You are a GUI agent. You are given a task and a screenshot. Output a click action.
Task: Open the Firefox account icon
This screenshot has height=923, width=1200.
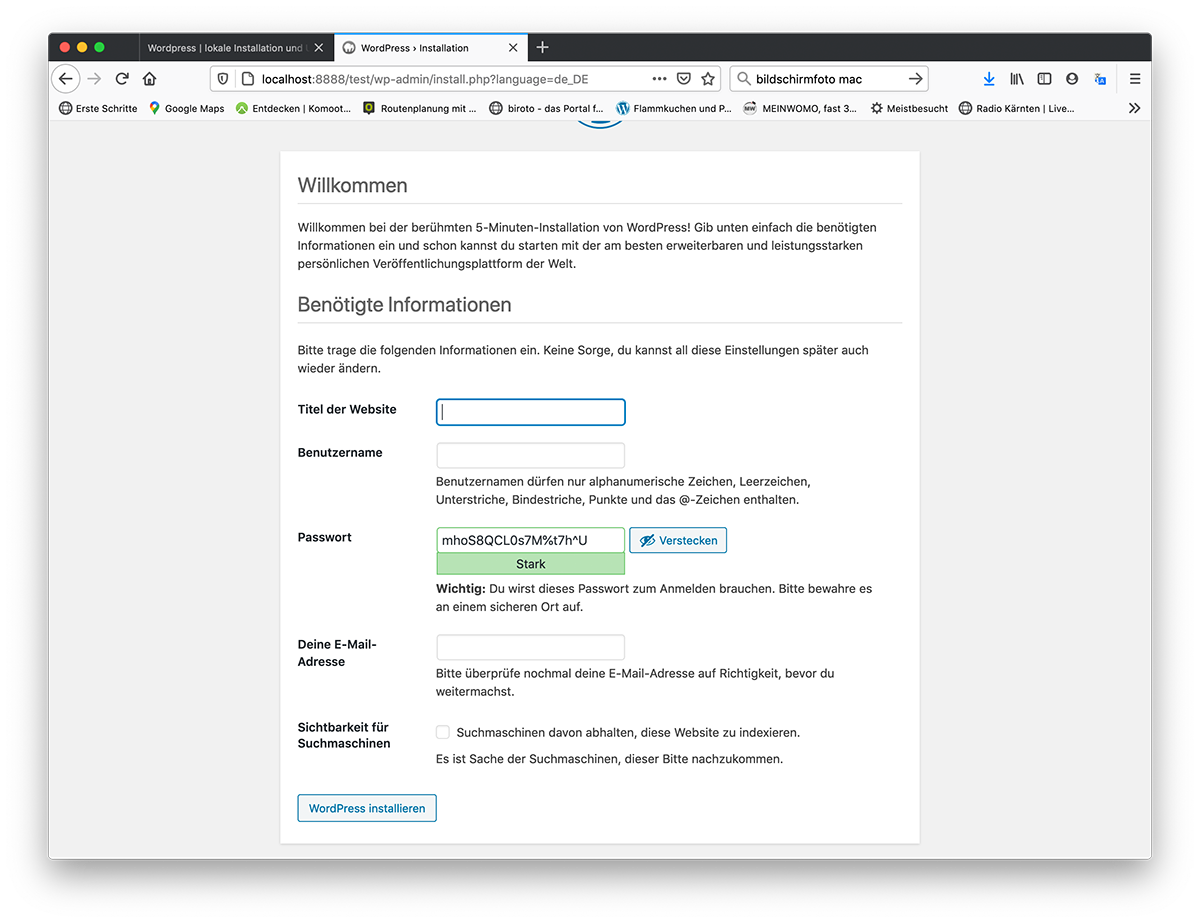pyautogui.click(x=1072, y=79)
